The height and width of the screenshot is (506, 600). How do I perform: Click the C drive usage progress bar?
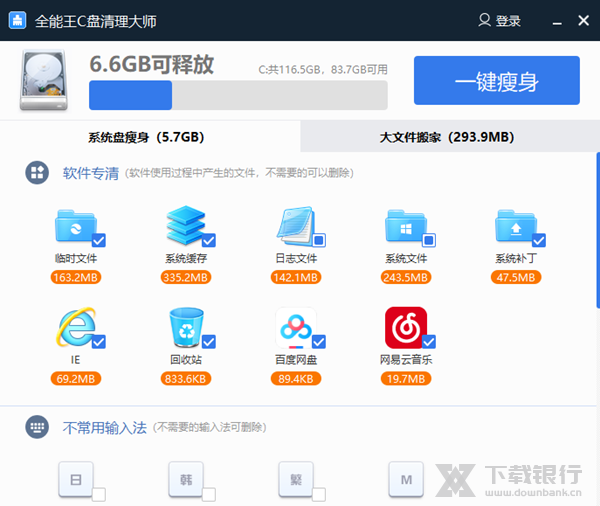[x=238, y=95]
